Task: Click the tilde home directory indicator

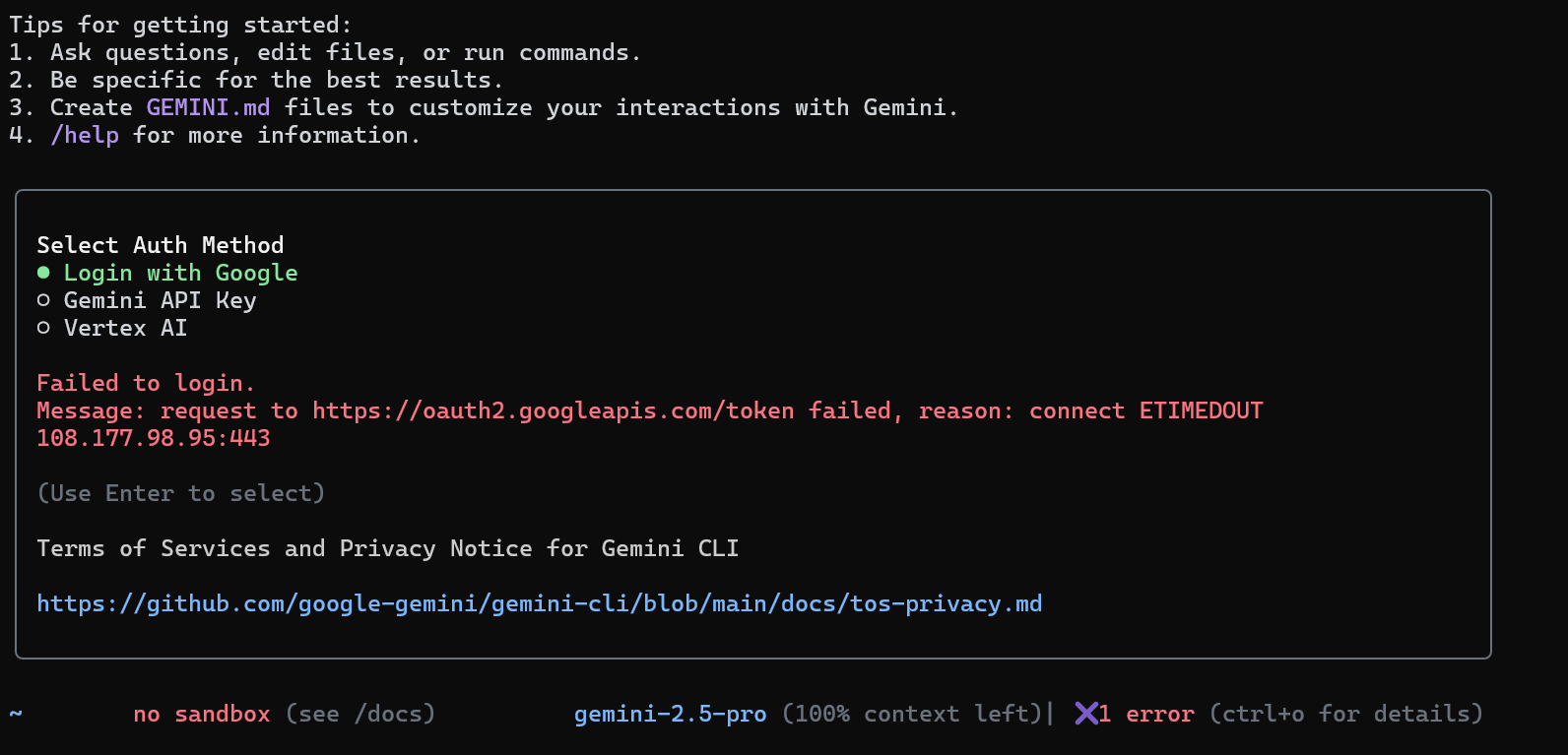Action: (16, 714)
